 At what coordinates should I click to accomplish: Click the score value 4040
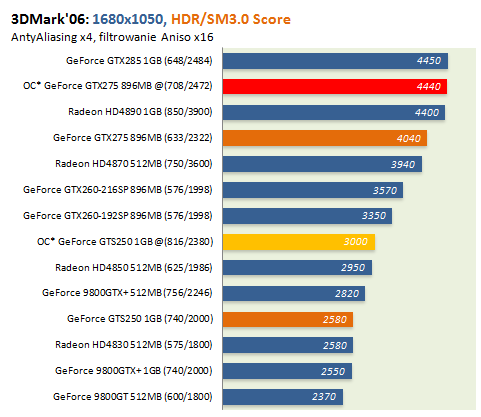[x=409, y=139]
